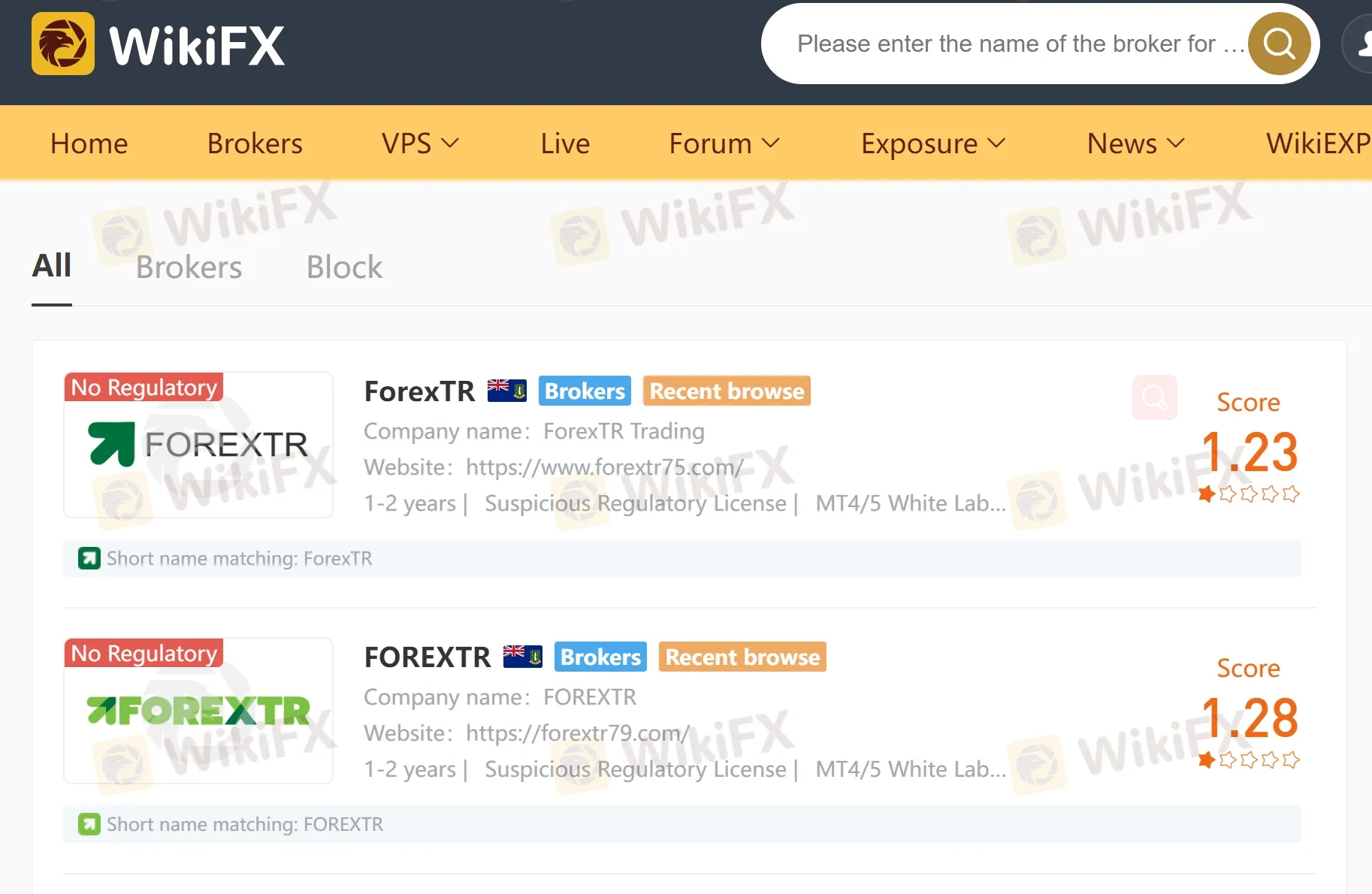Click the score value 1.28
Image resolution: width=1372 pixels, height=894 pixels.
(x=1249, y=717)
